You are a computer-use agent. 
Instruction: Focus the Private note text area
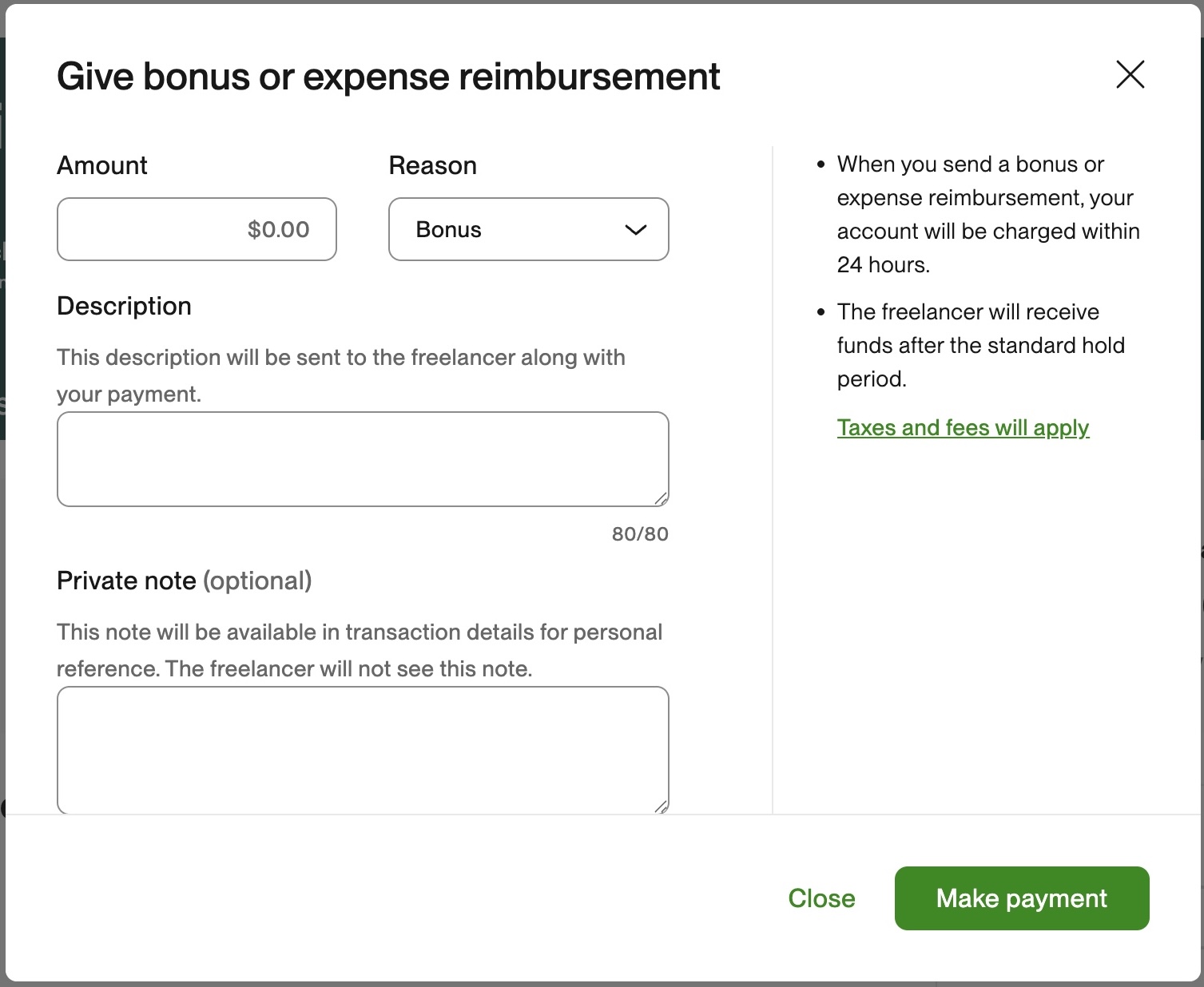pyautogui.click(x=362, y=749)
